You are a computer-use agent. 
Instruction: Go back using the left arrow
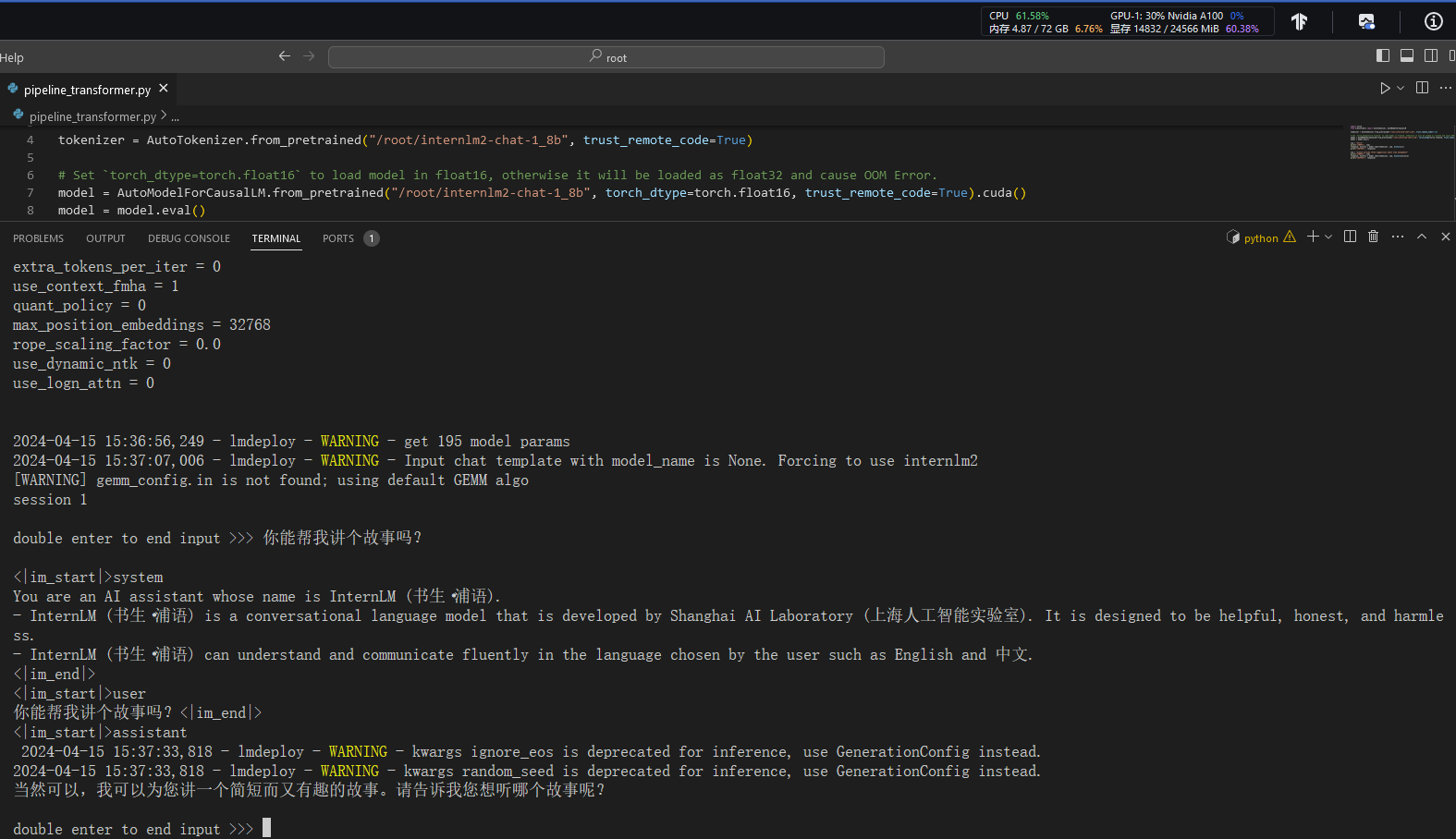(x=284, y=56)
